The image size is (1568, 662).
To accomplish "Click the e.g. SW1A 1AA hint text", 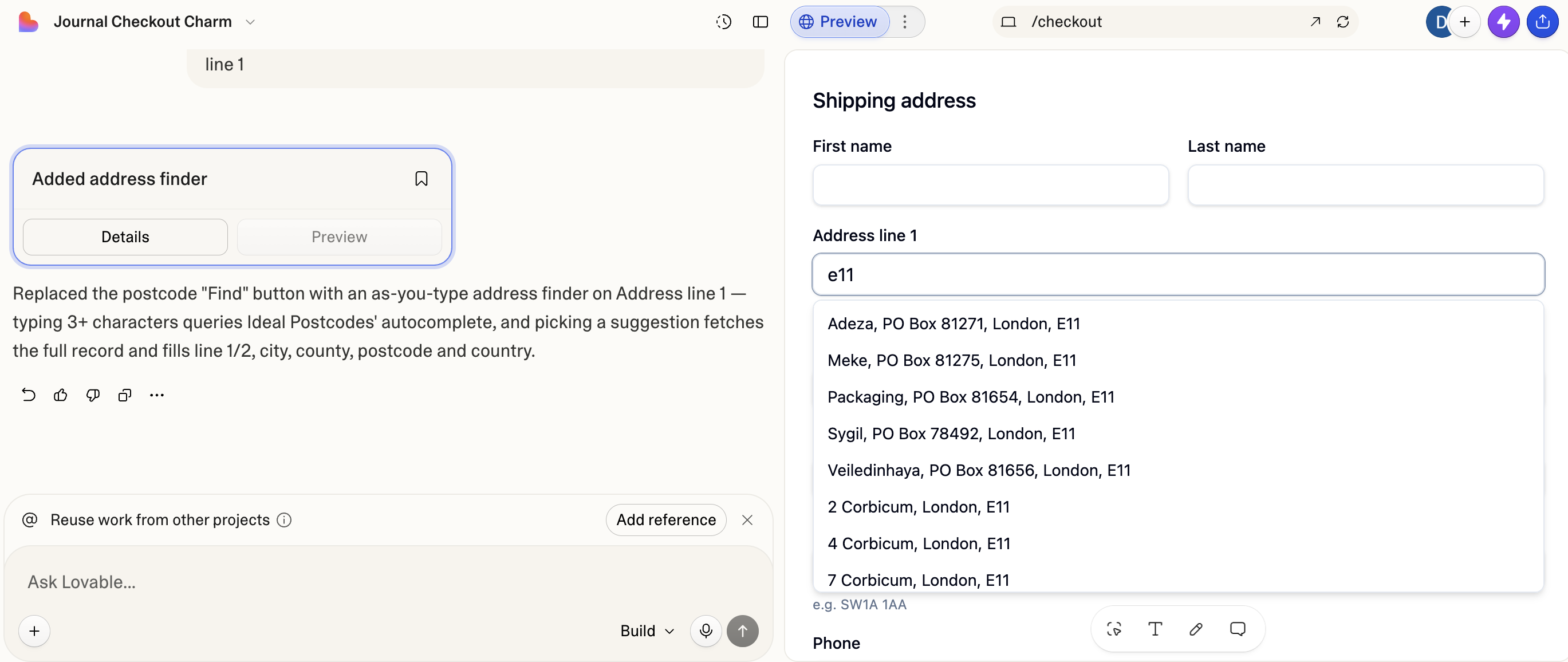I will [x=860, y=605].
